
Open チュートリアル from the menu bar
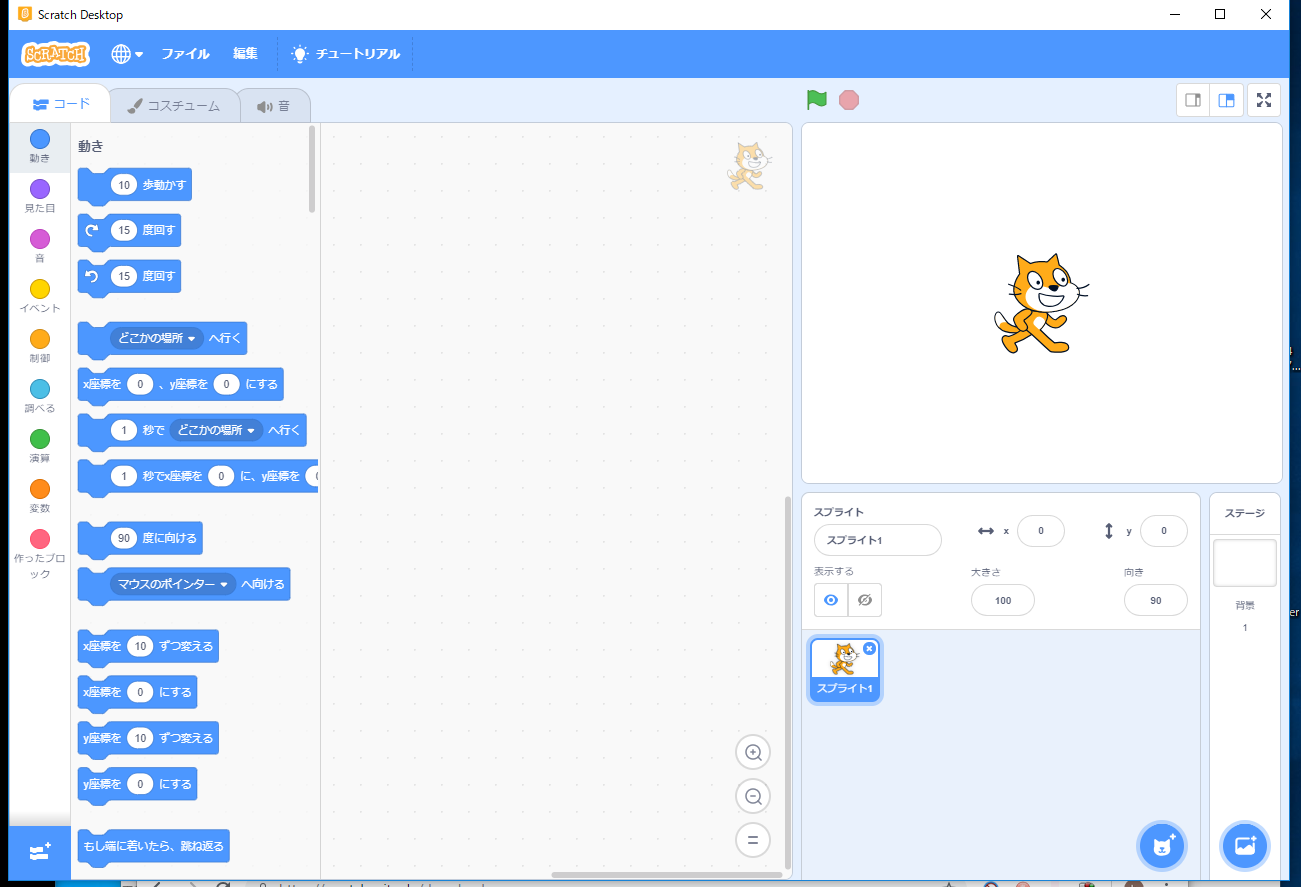(x=345, y=54)
